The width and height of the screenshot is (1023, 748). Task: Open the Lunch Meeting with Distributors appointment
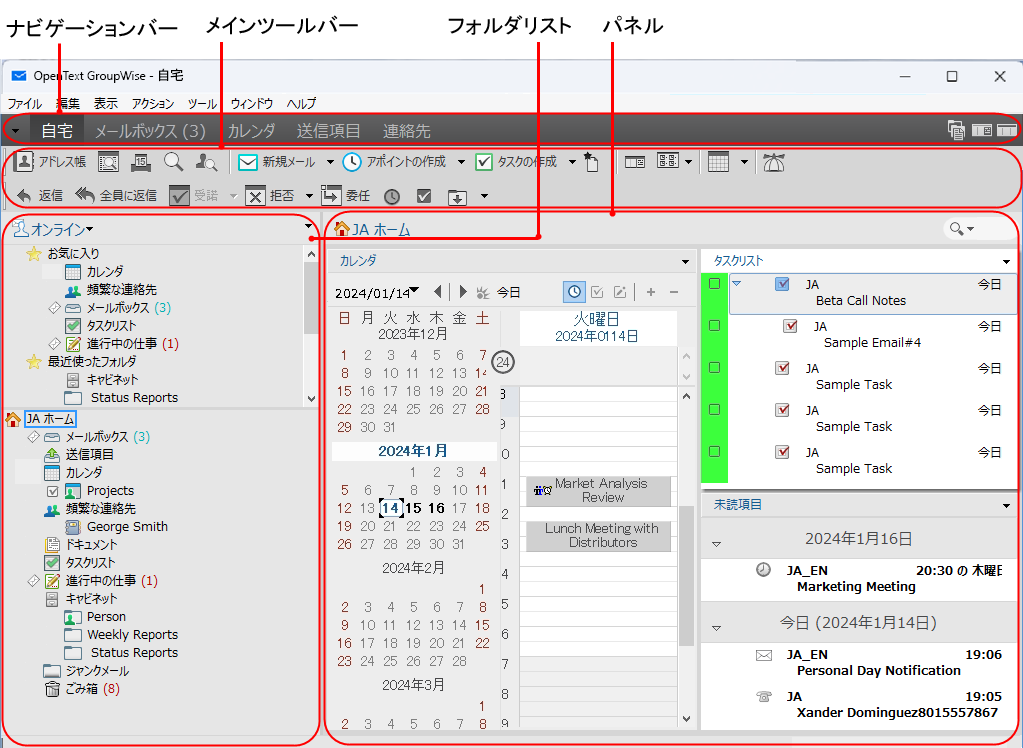pos(598,536)
